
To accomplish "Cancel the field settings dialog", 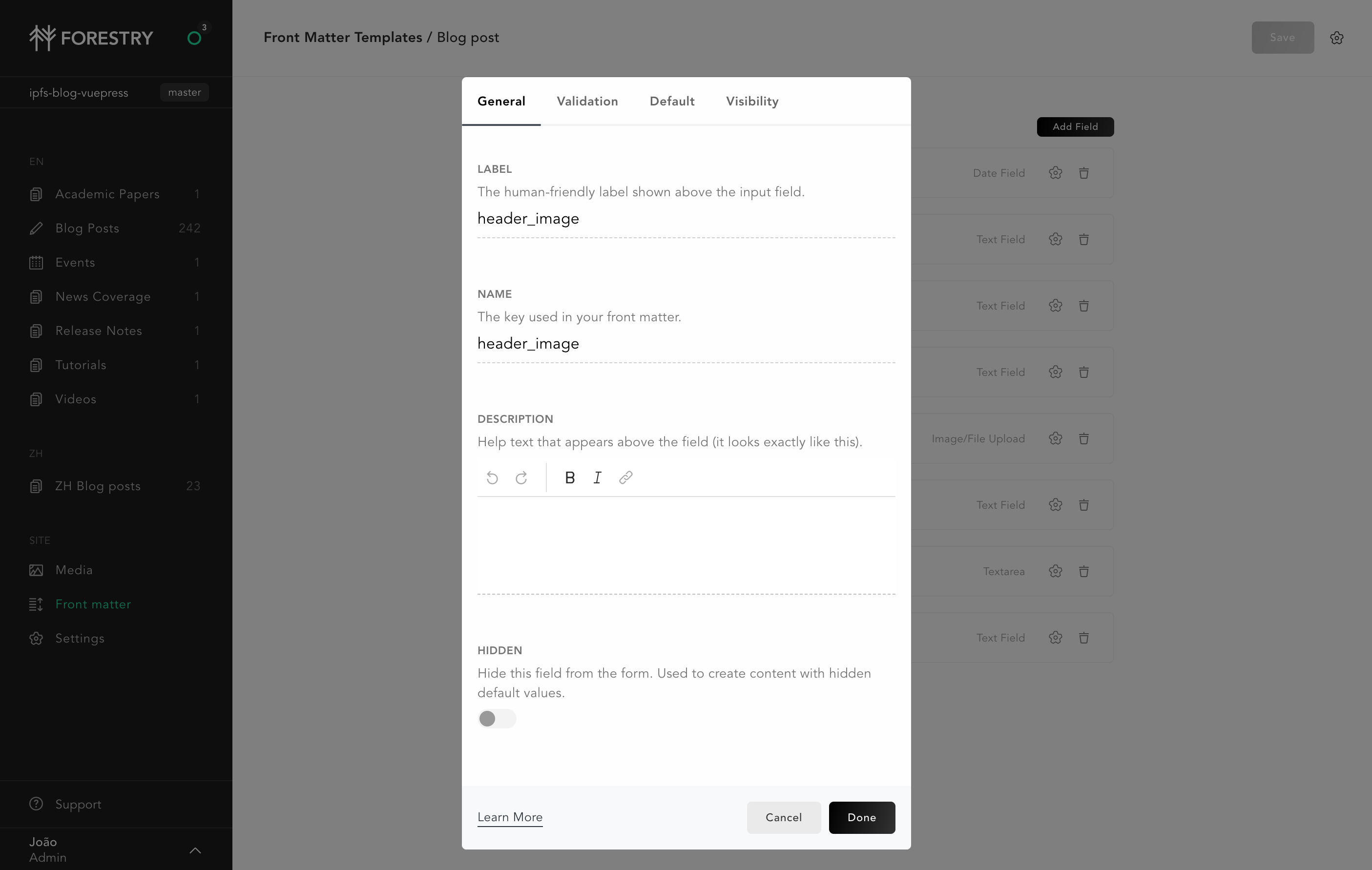I will 784,817.
